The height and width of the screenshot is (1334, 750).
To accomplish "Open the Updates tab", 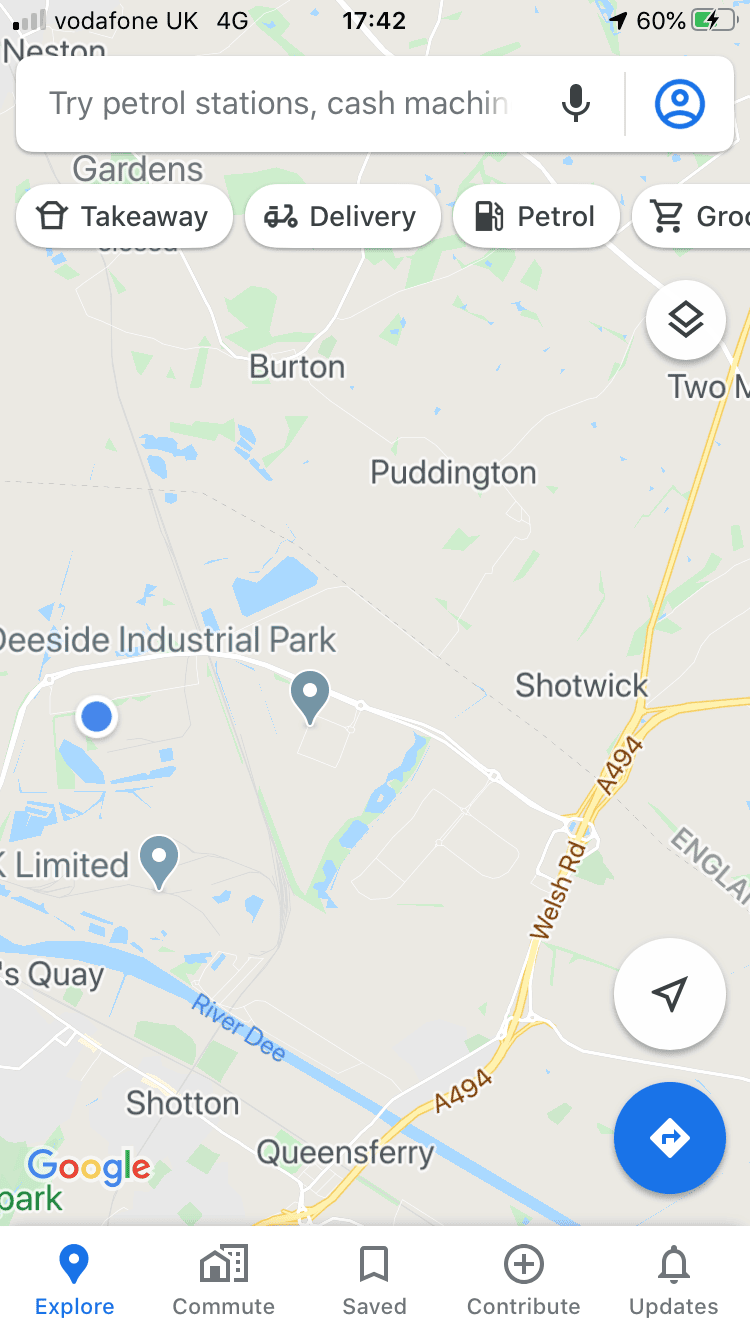I will coord(674,1281).
